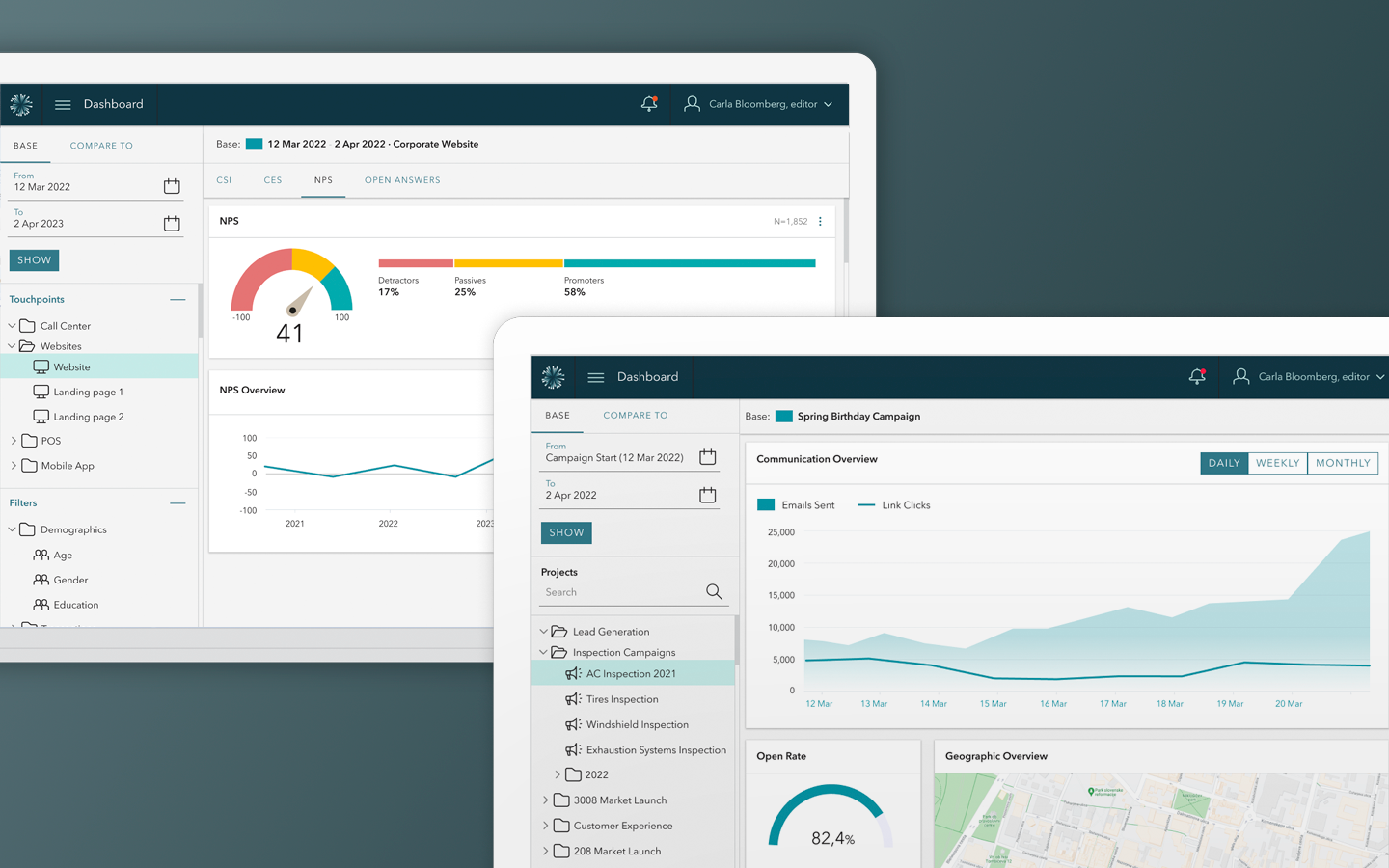The width and height of the screenshot is (1389, 868).
Task: Collapse Websites folder
Action: [13, 346]
